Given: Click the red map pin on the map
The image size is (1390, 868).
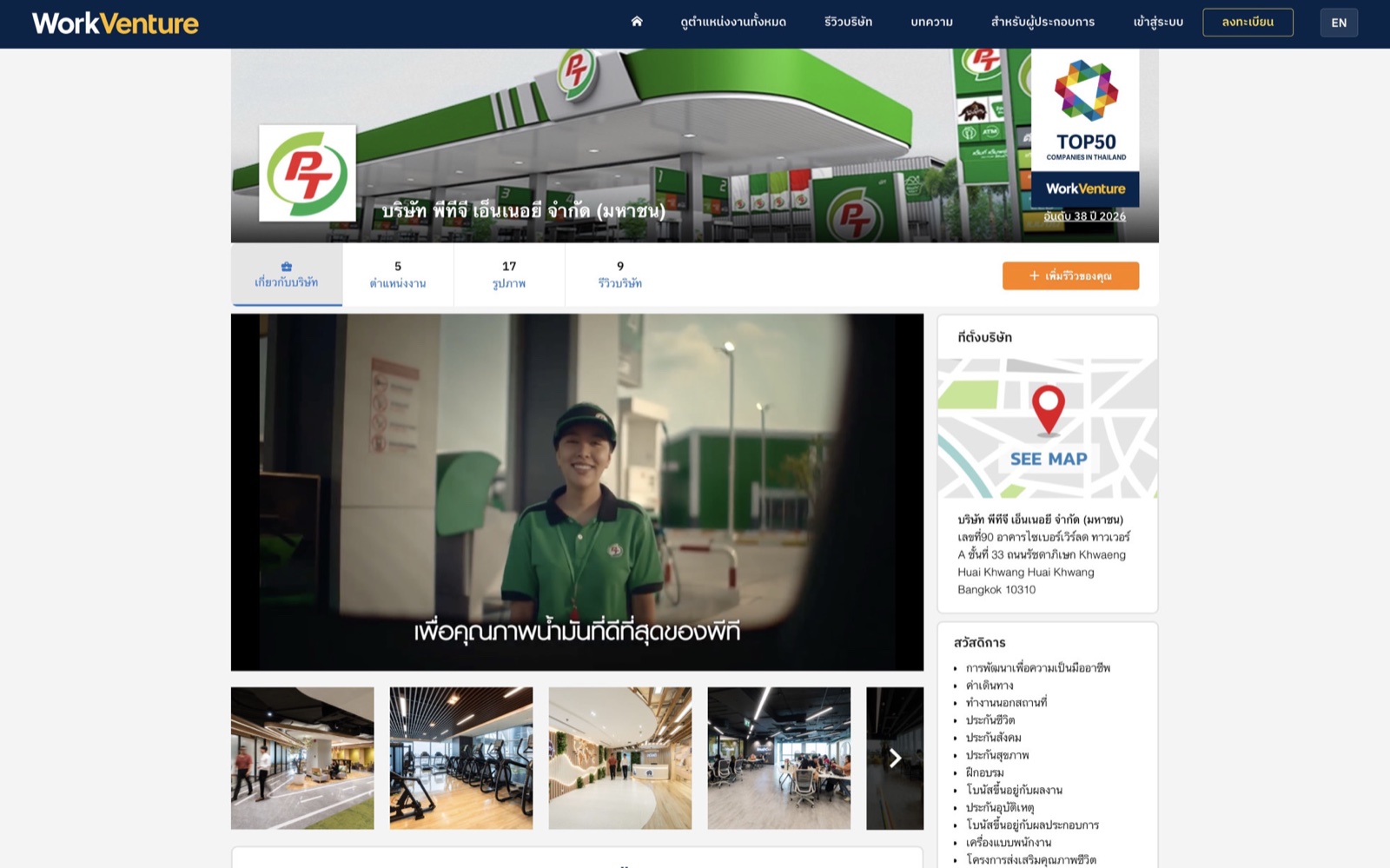Looking at the screenshot, I should tap(1049, 410).
